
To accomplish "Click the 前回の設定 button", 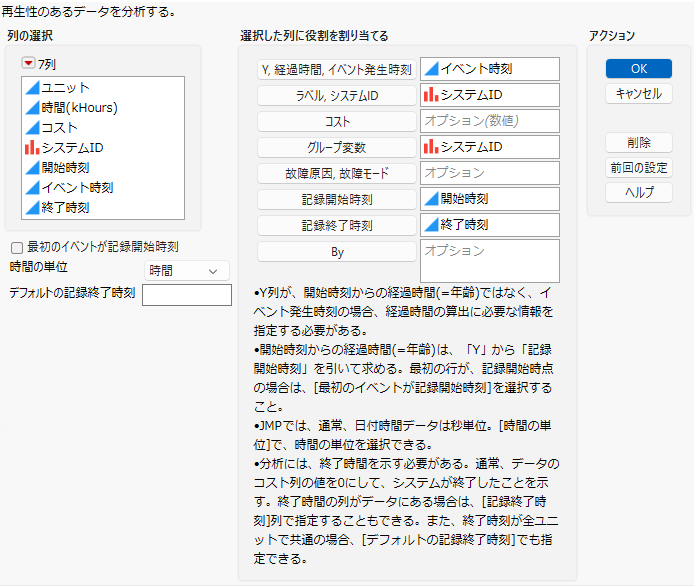I will pos(639,167).
